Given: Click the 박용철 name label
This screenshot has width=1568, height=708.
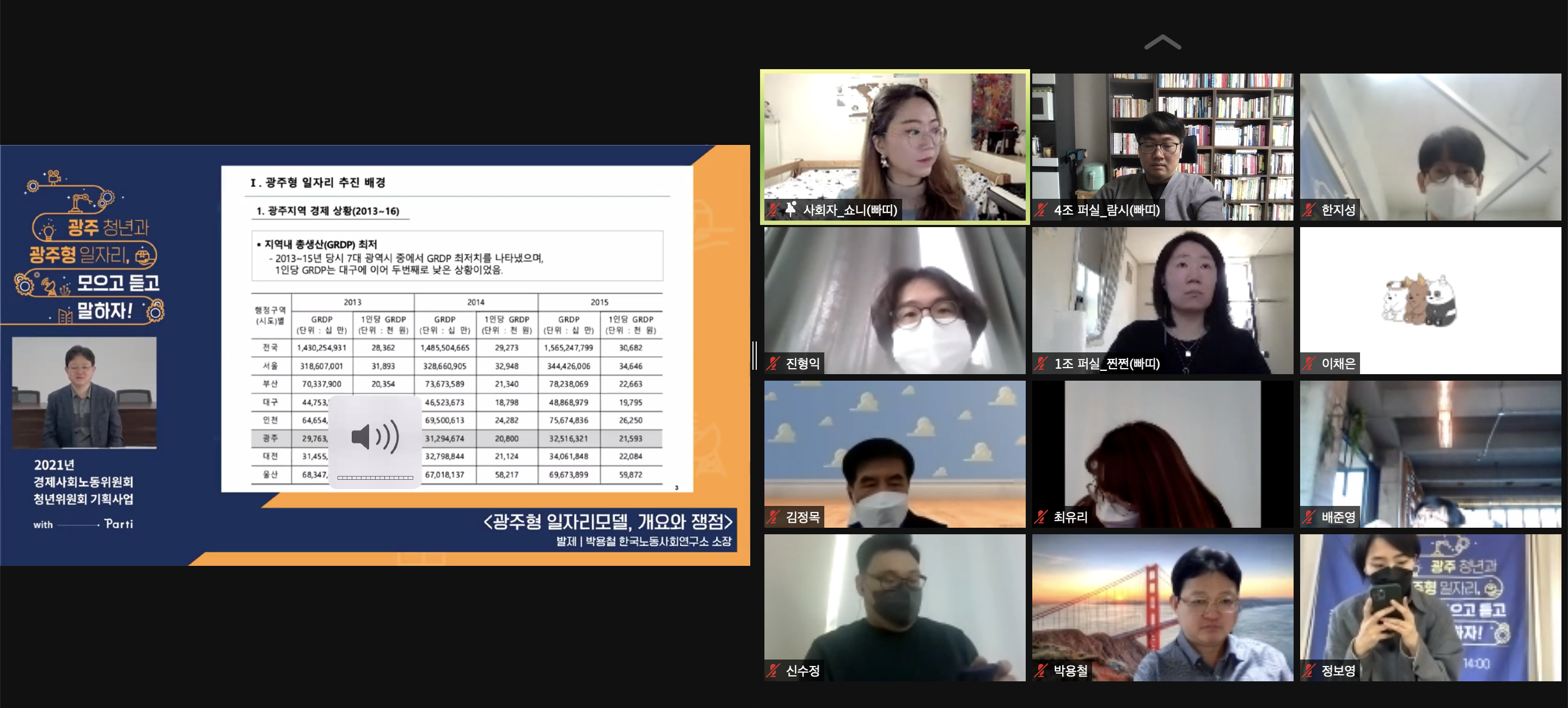Looking at the screenshot, I should (1070, 670).
